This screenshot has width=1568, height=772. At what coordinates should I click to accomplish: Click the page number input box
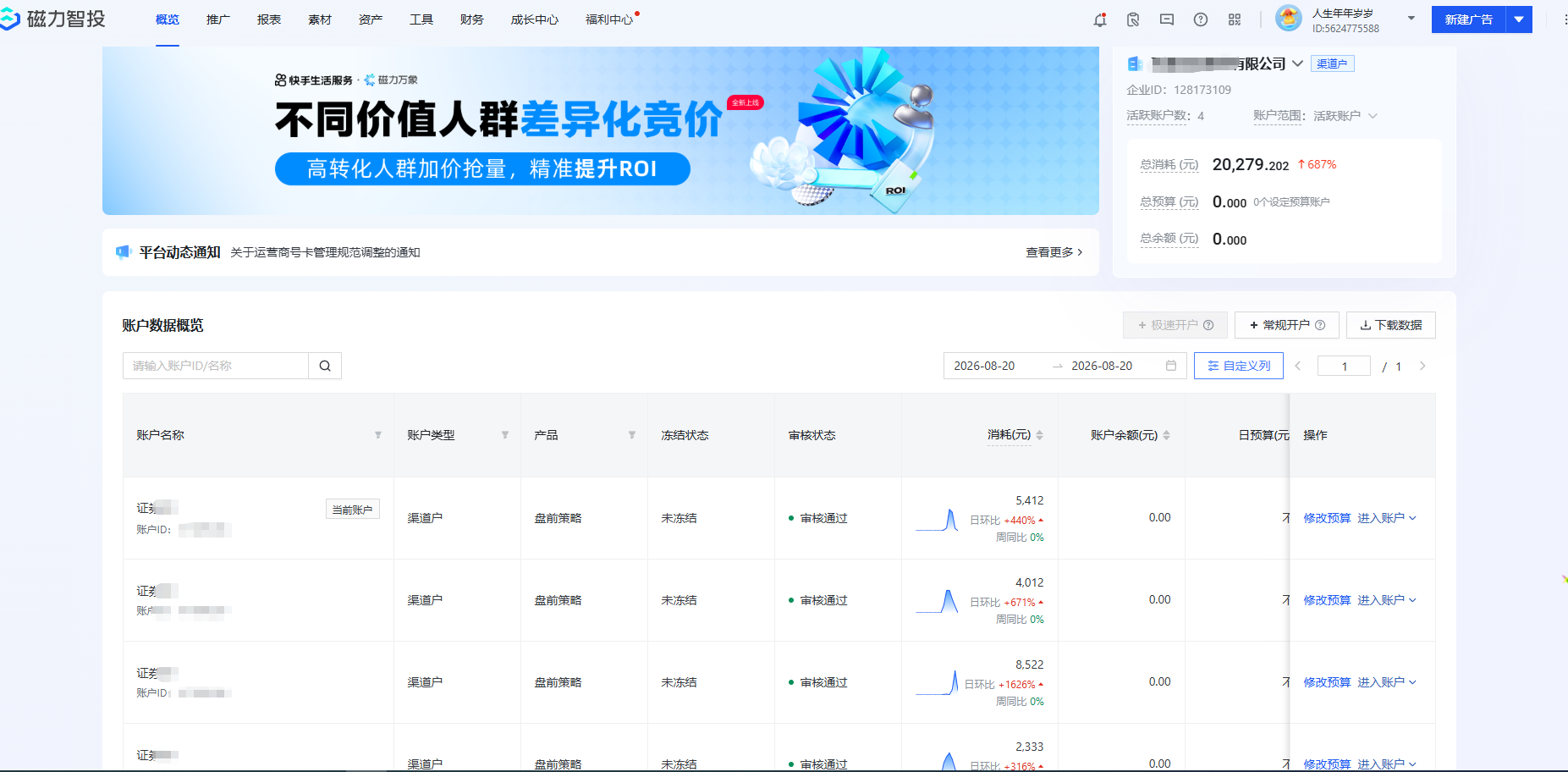pos(1344,366)
